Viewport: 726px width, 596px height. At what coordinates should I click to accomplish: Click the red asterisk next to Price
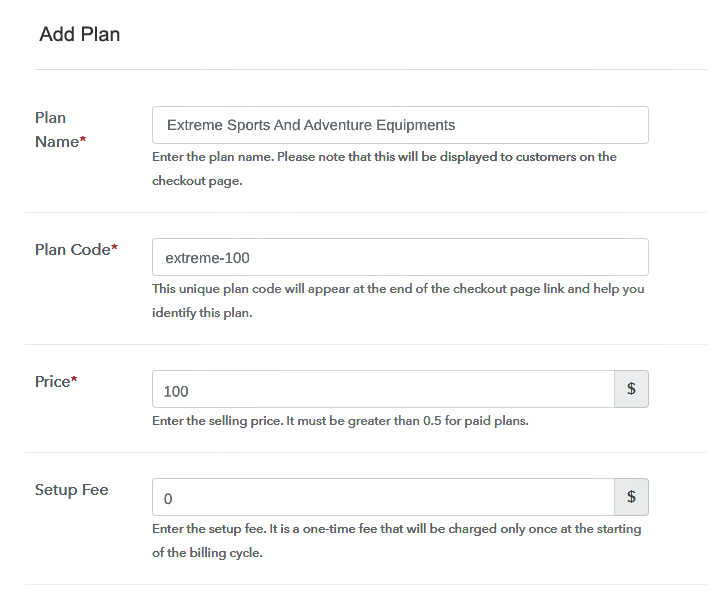[74, 379]
